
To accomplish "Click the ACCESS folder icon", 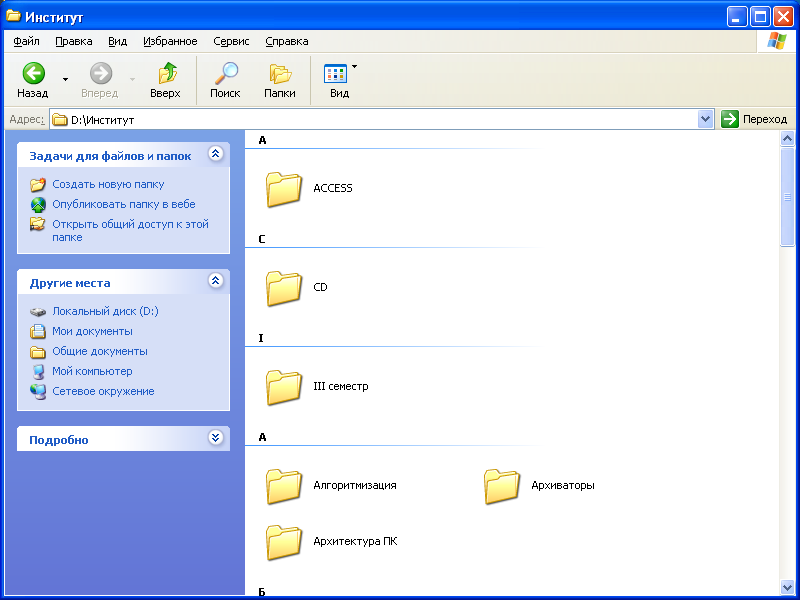I will [x=284, y=189].
